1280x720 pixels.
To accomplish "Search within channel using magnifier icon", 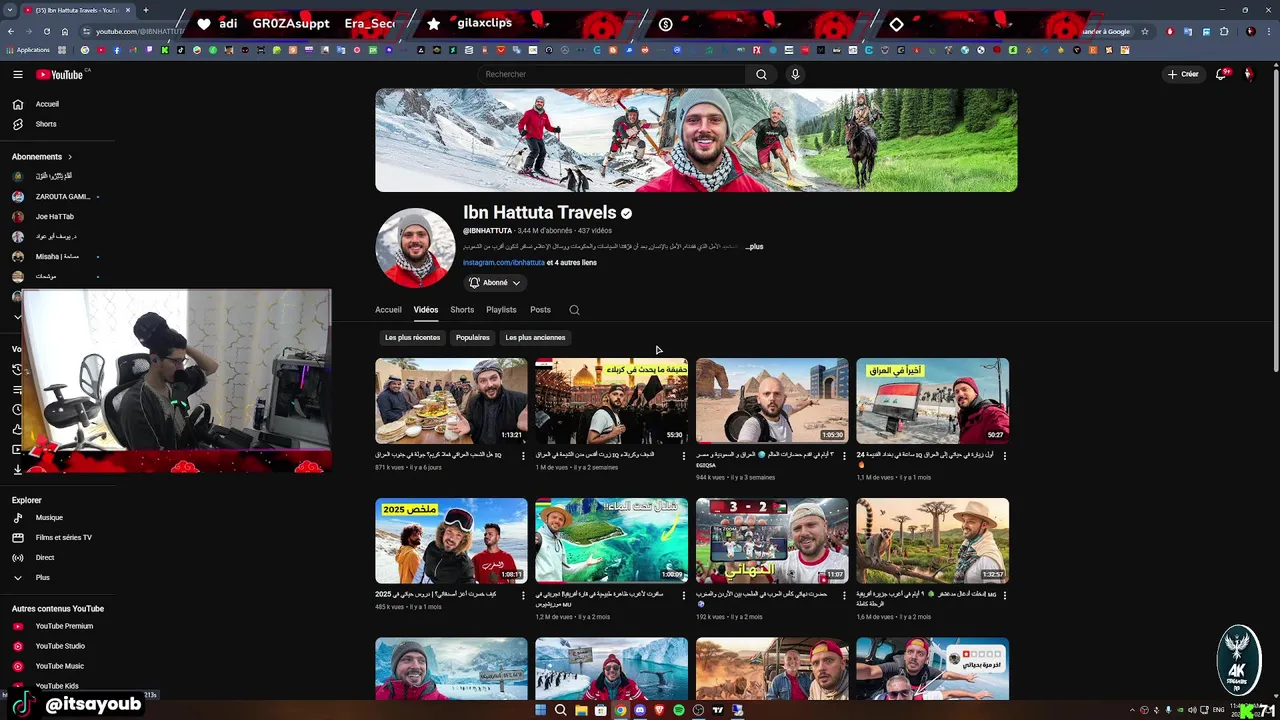I will 574,310.
